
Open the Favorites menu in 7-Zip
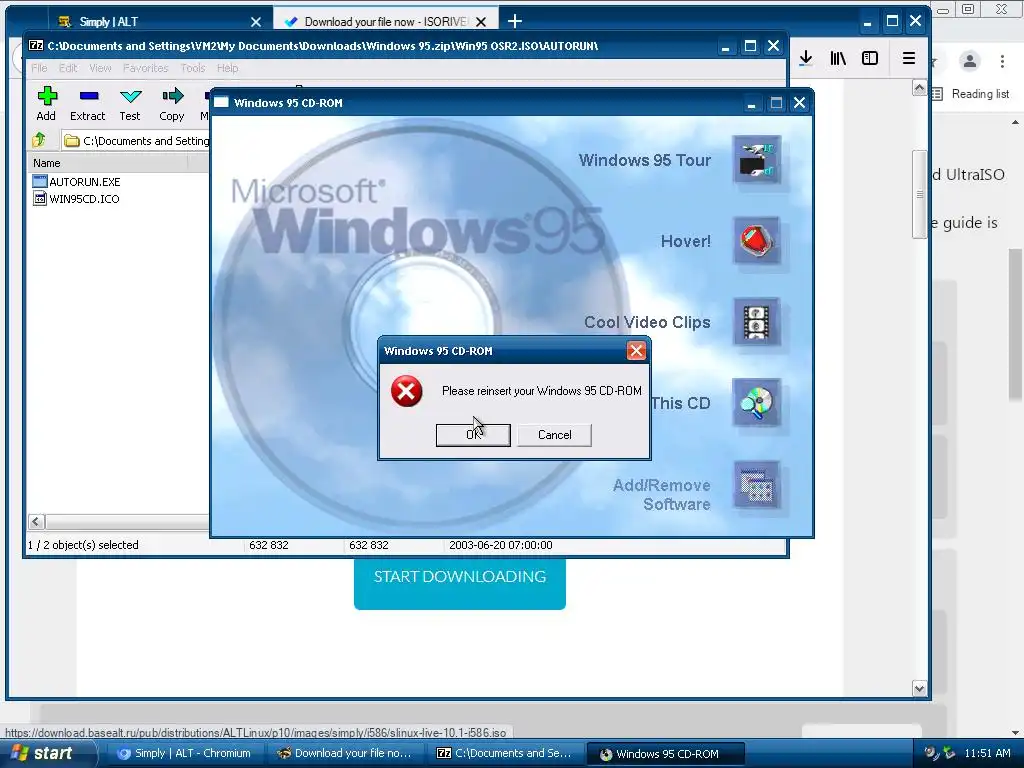pyautogui.click(x=146, y=68)
